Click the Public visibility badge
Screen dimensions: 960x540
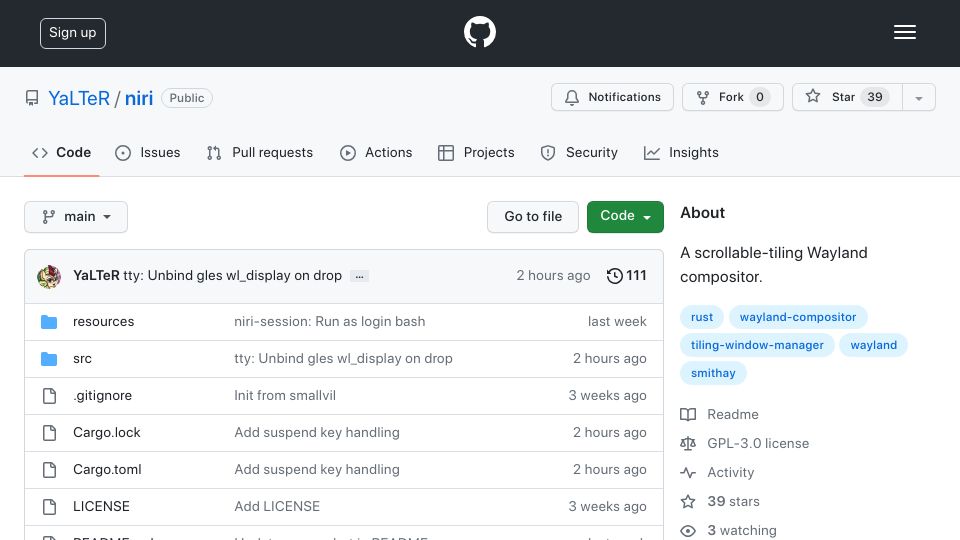[187, 98]
